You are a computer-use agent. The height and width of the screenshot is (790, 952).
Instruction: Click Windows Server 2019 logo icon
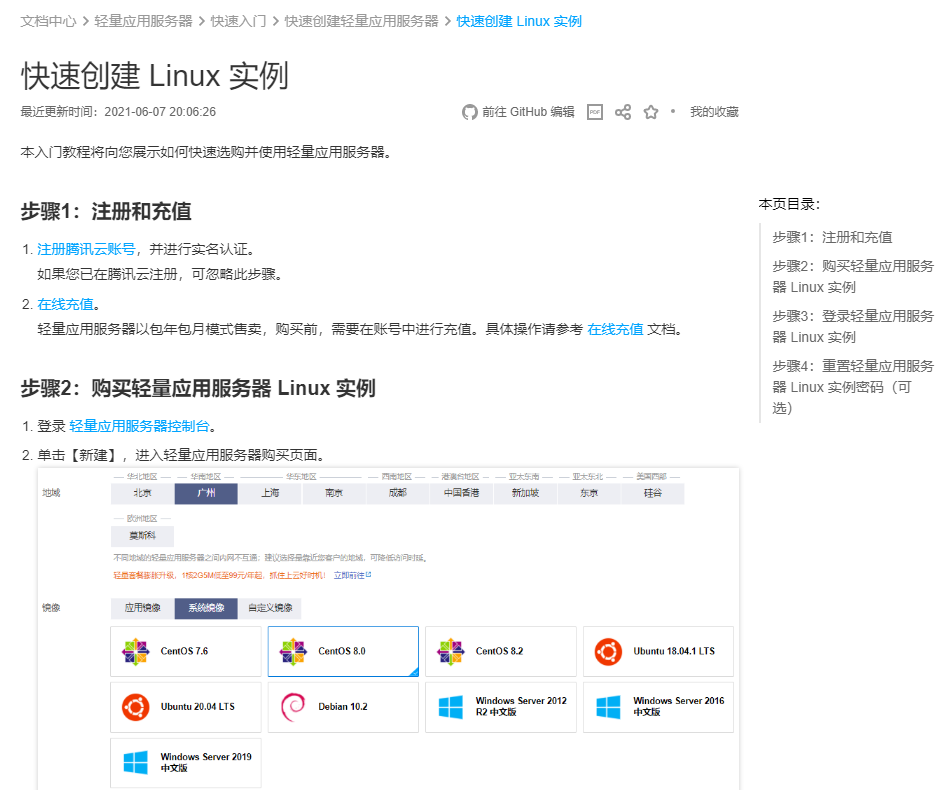135,763
